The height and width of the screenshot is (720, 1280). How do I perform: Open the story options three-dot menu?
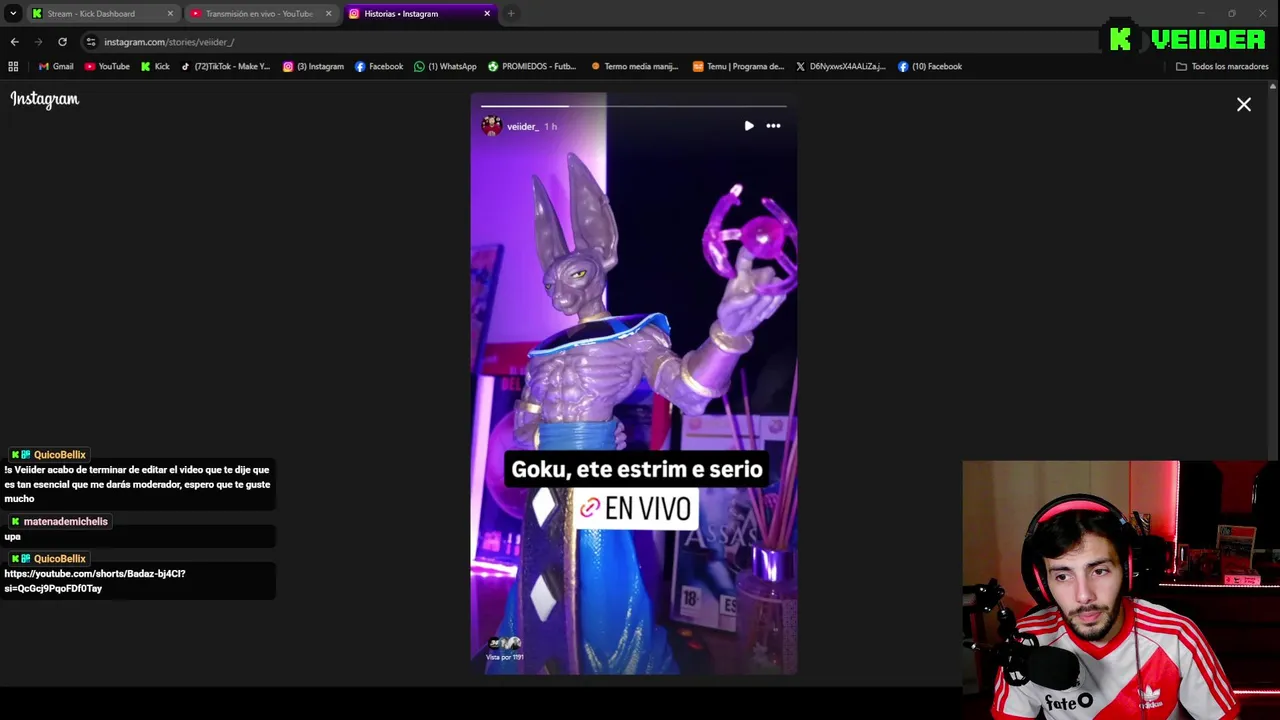pos(773,126)
